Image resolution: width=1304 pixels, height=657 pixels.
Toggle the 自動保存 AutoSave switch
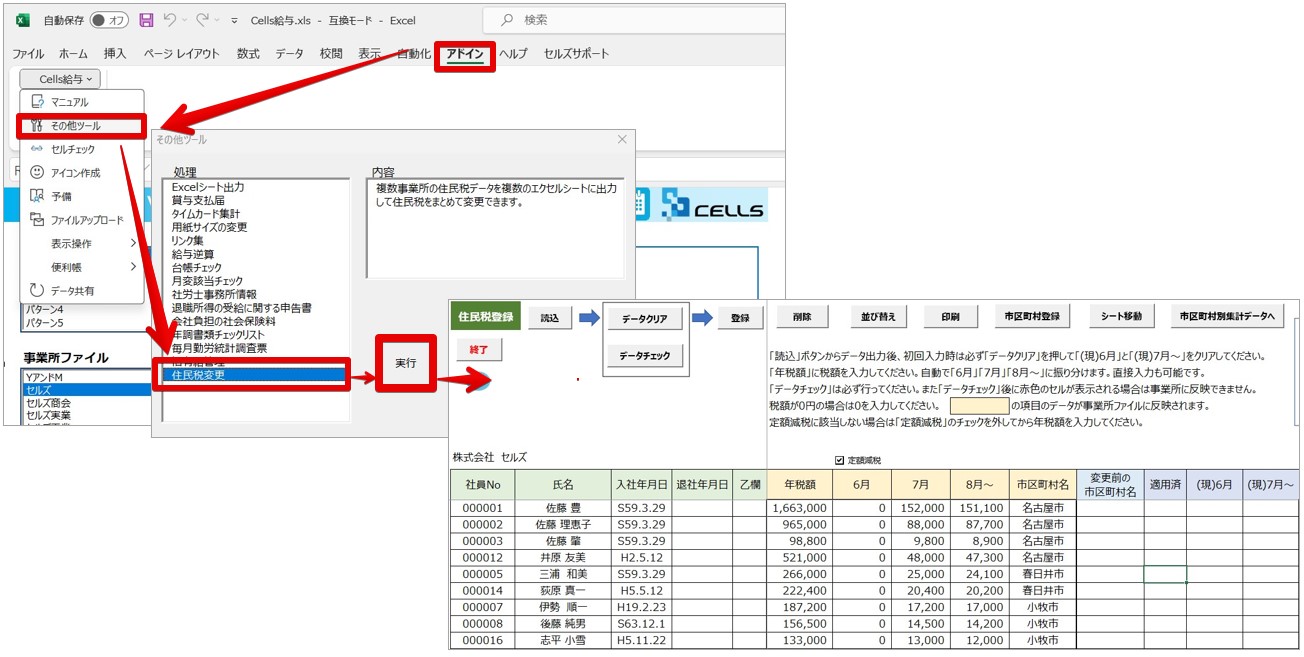point(109,20)
